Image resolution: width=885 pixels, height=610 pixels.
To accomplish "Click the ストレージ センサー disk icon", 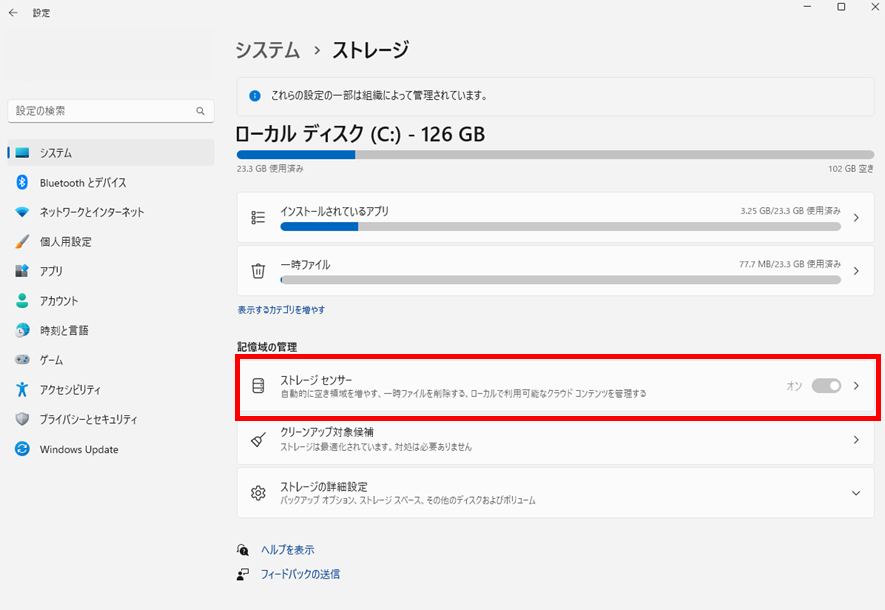I will [x=258, y=386].
